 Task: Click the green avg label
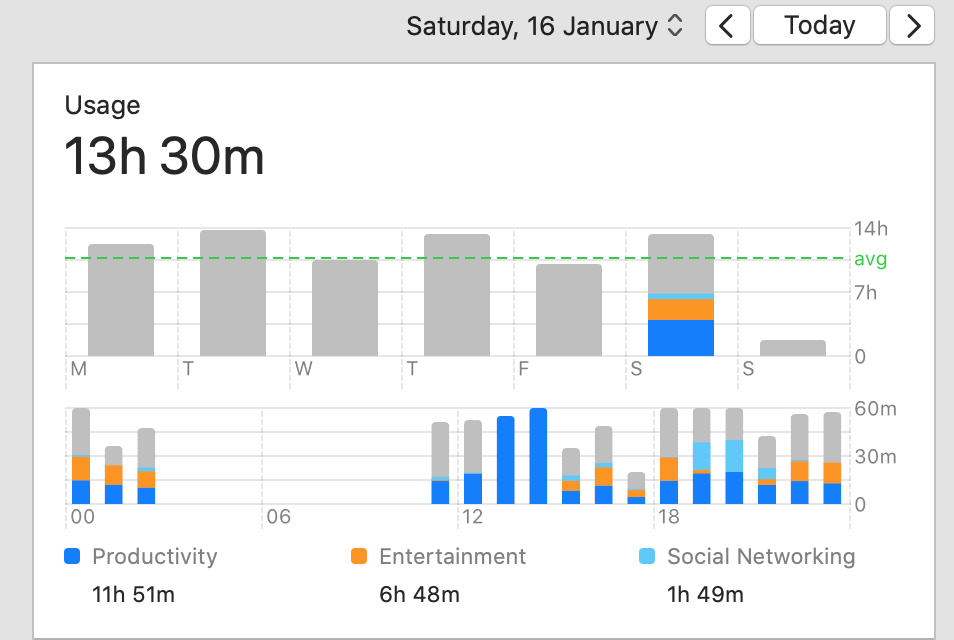click(870, 259)
